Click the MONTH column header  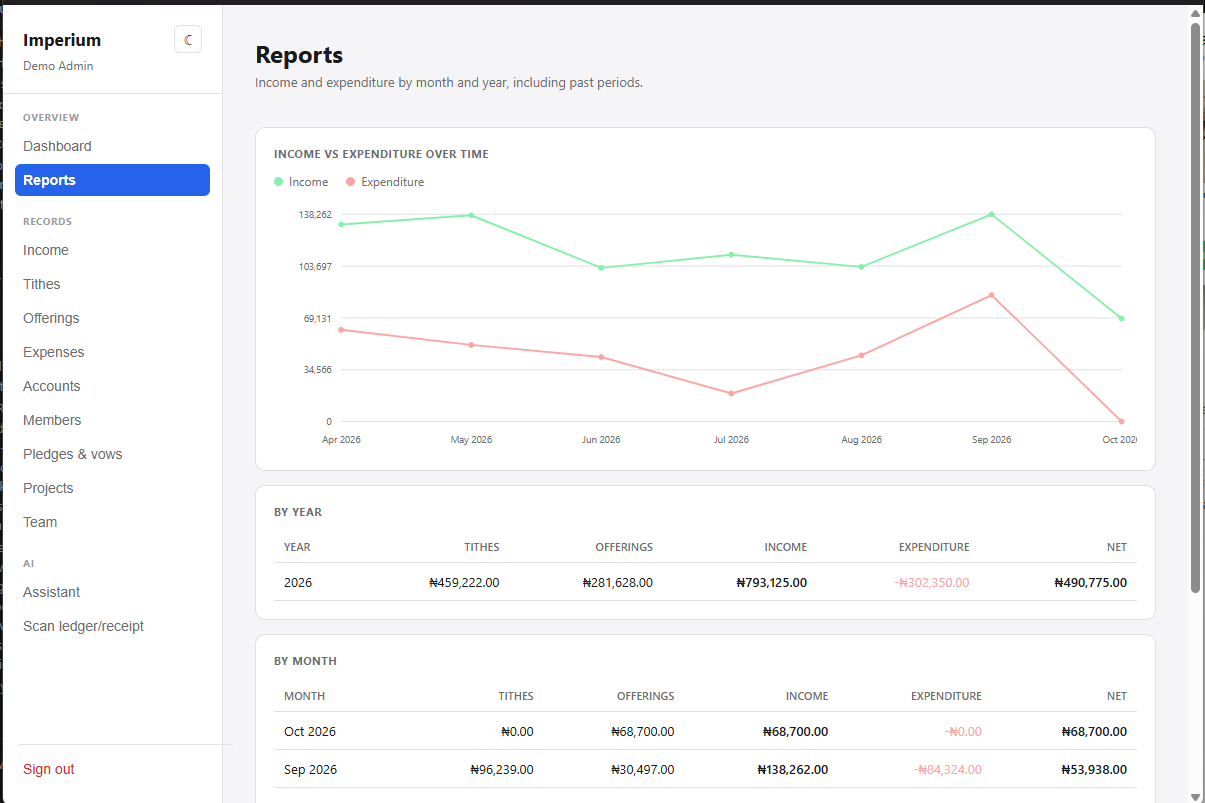tap(304, 696)
